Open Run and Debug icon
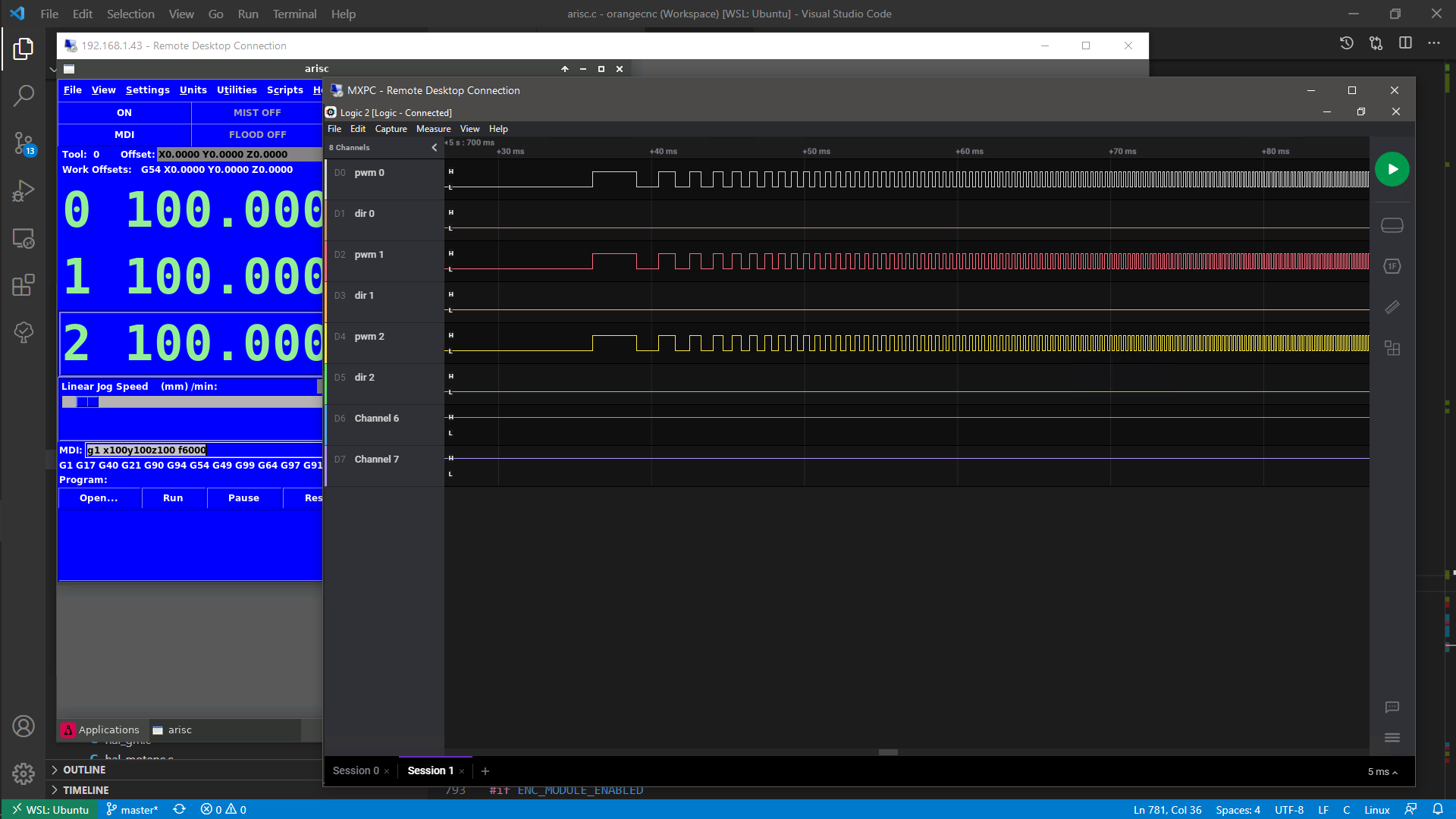This screenshot has width=1456, height=819. tap(23, 190)
